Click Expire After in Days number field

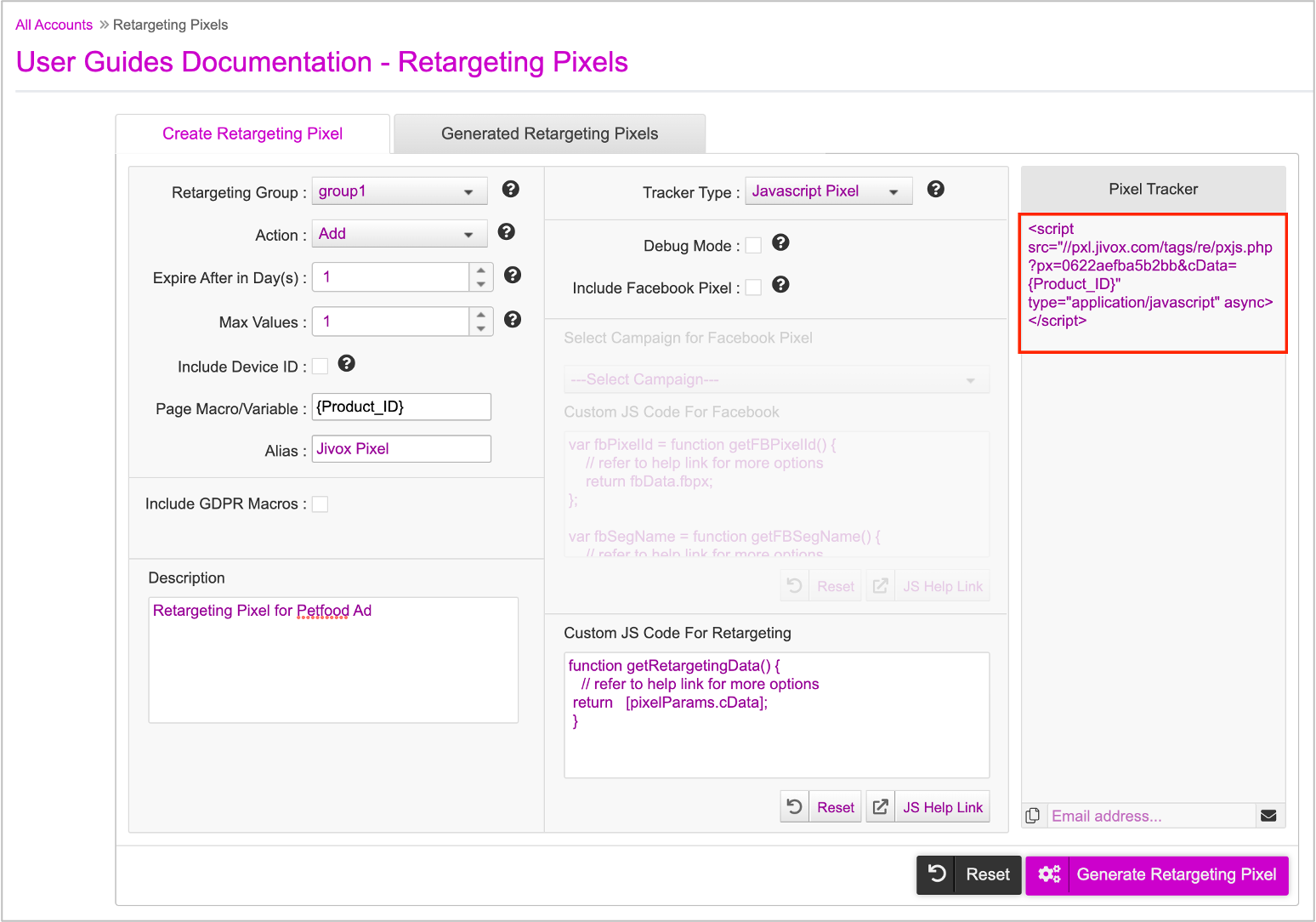pyautogui.click(x=391, y=277)
